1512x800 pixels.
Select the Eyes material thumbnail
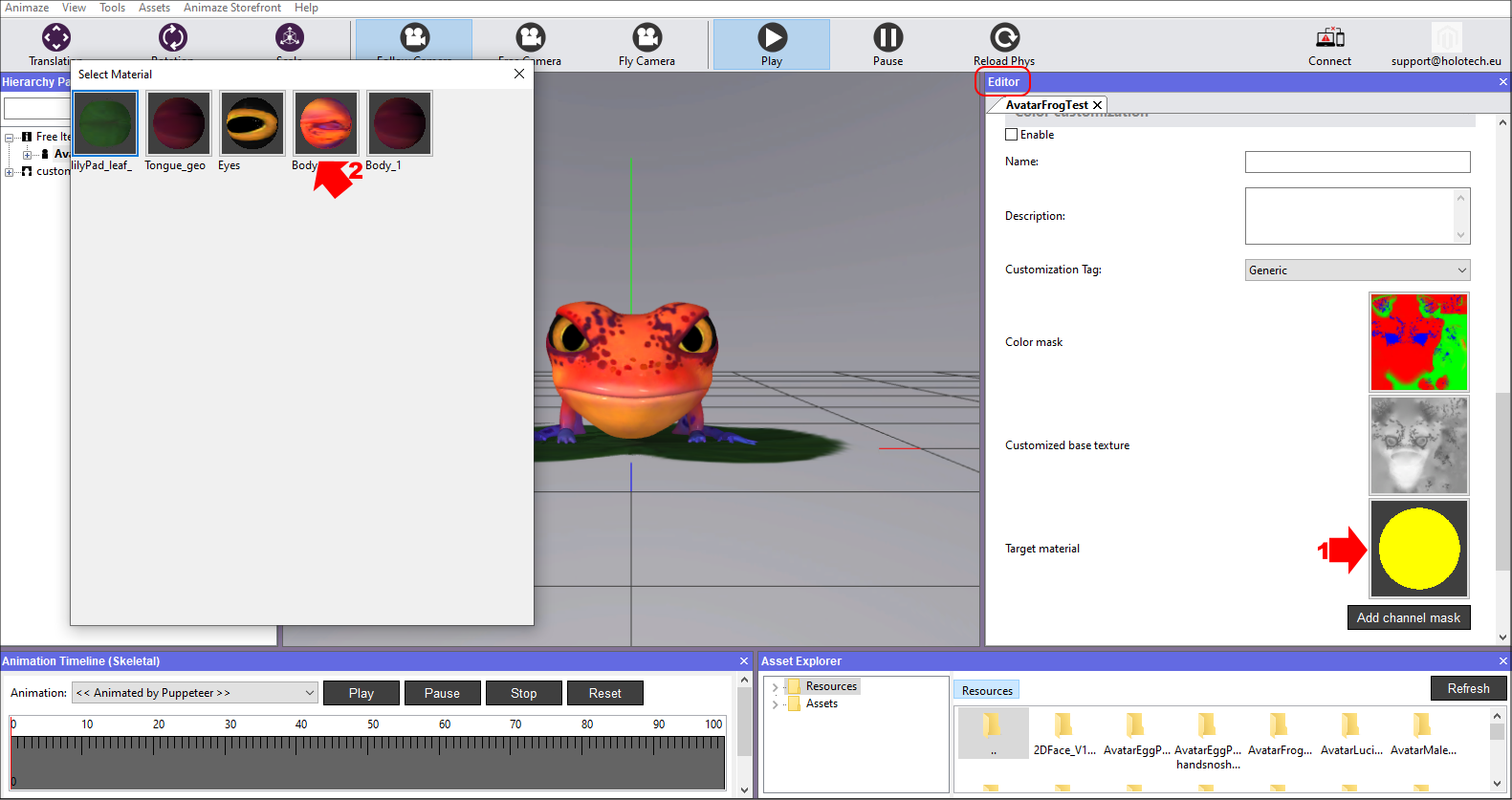(x=252, y=123)
